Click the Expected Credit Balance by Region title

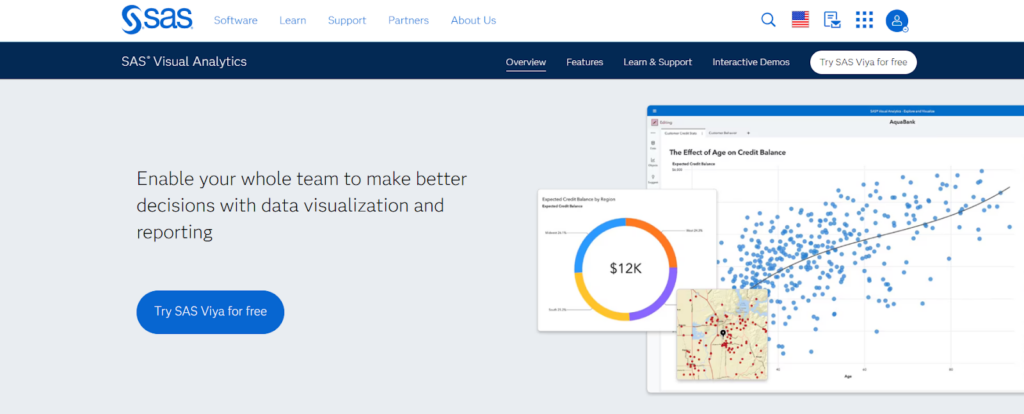(x=579, y=199)
